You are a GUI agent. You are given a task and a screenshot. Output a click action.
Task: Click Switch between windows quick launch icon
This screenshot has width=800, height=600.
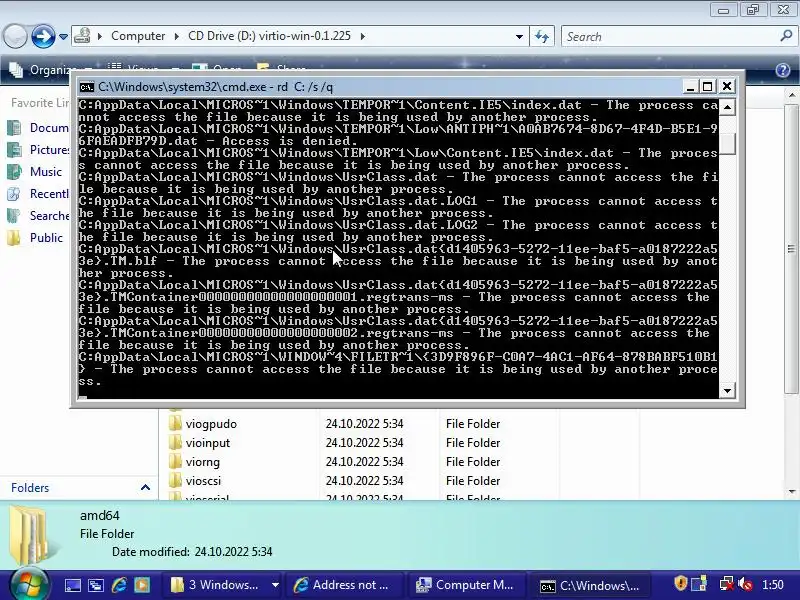tap(95, 585)
